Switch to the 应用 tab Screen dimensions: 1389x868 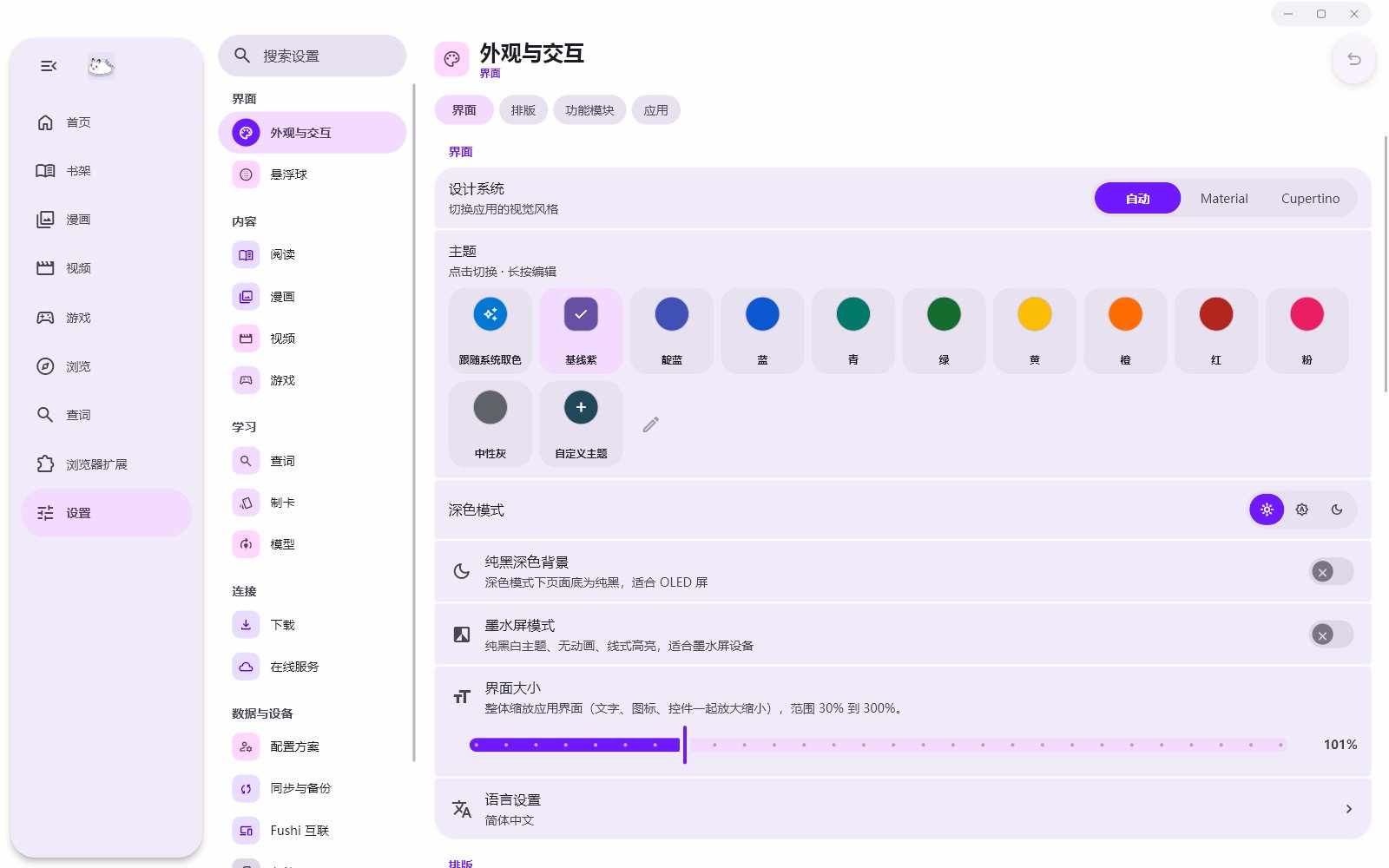656,110
